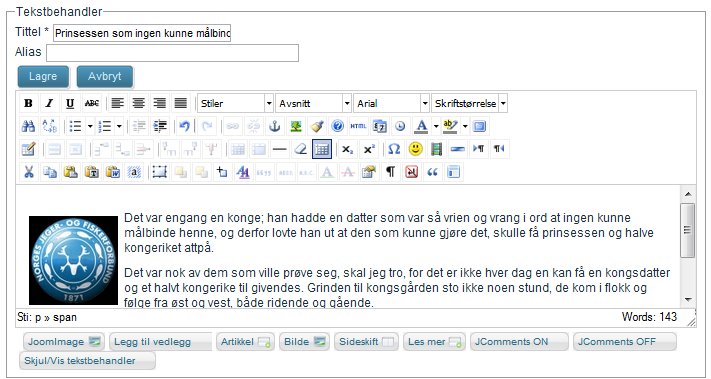
Task: Expand text color picker arrow
Action: pos(436,126)
